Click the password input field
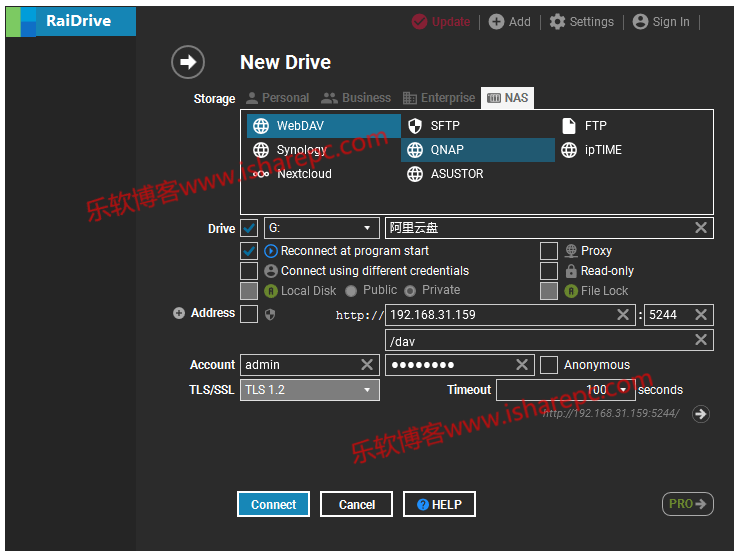Screen dimensions: 740x557 click(x=460, y=364)
